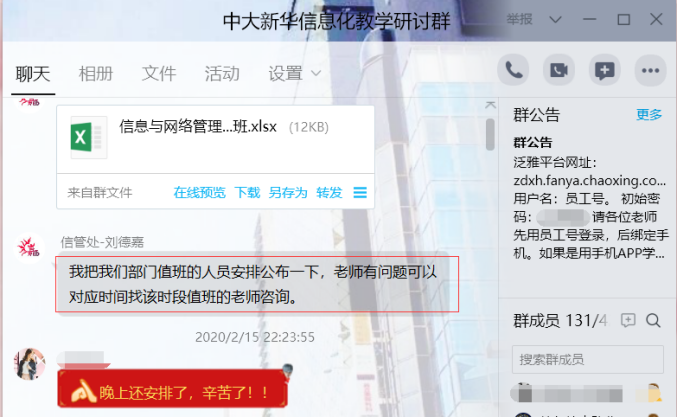Click 在线预览 link for xlsx
Image resolution: width=677 pixels, height=417 pixels.
click(x=199, y=193)
